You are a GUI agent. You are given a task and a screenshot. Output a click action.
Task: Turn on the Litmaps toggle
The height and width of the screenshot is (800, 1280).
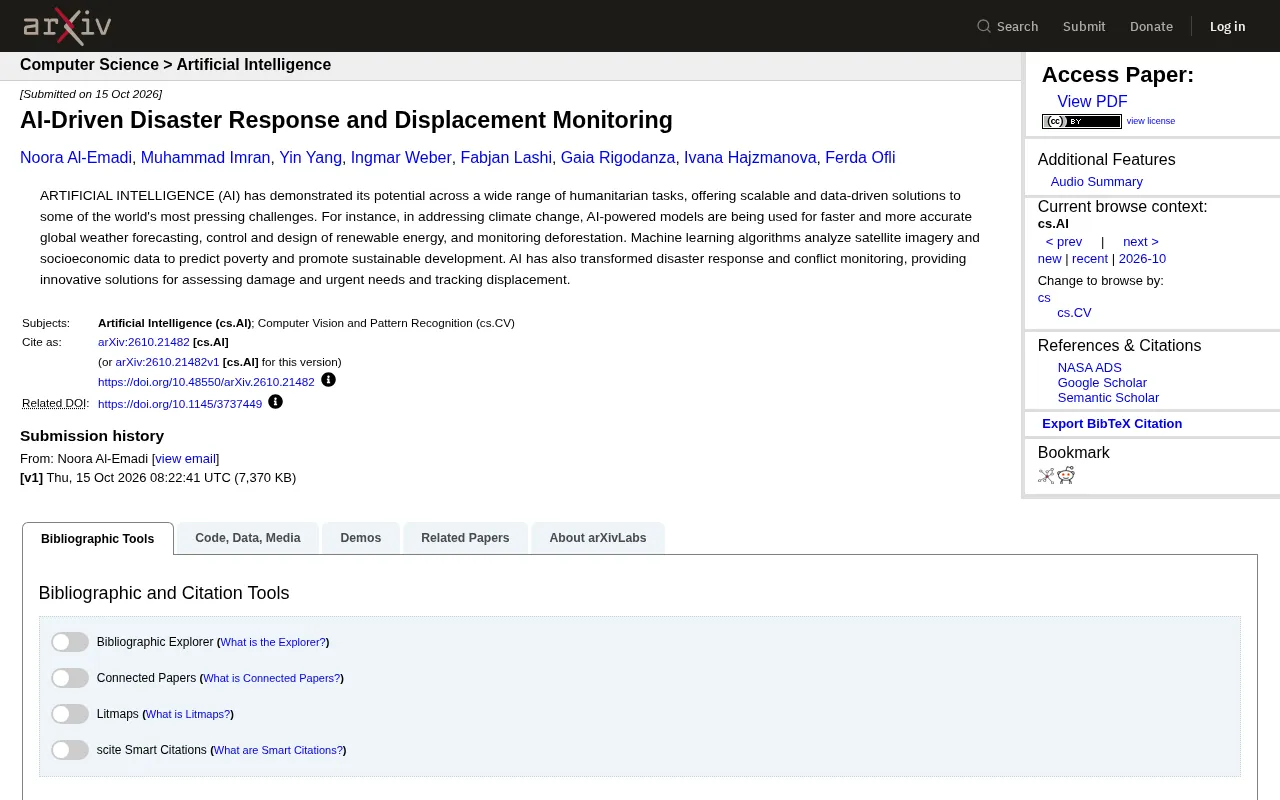[x=70, y=714]
